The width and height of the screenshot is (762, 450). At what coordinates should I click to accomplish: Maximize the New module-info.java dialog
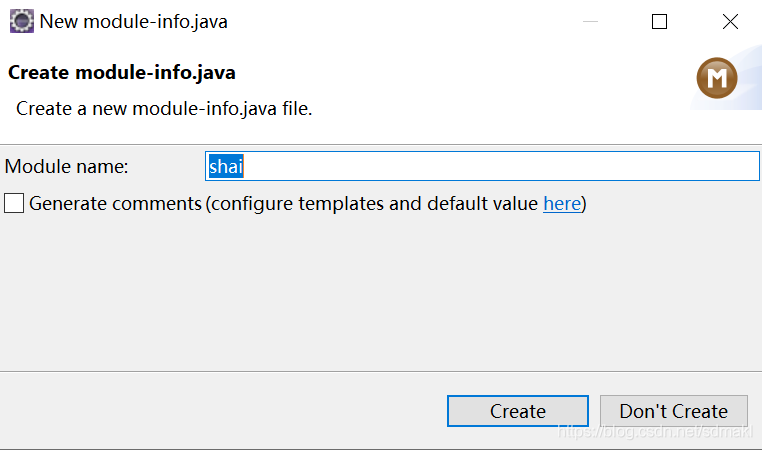click(x=659, y=21)
